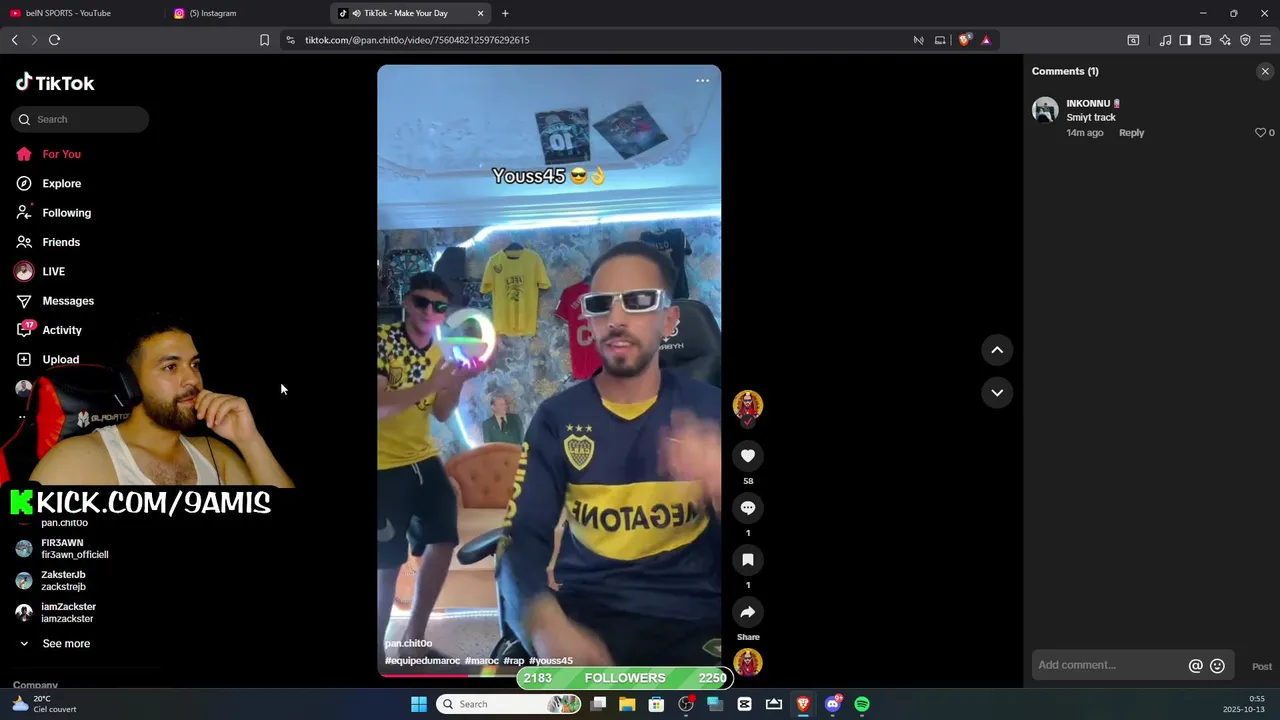Screen dimensions: 1280x720
Task: Go to the previous video with up chevron
Action: [x=997, y=350]
